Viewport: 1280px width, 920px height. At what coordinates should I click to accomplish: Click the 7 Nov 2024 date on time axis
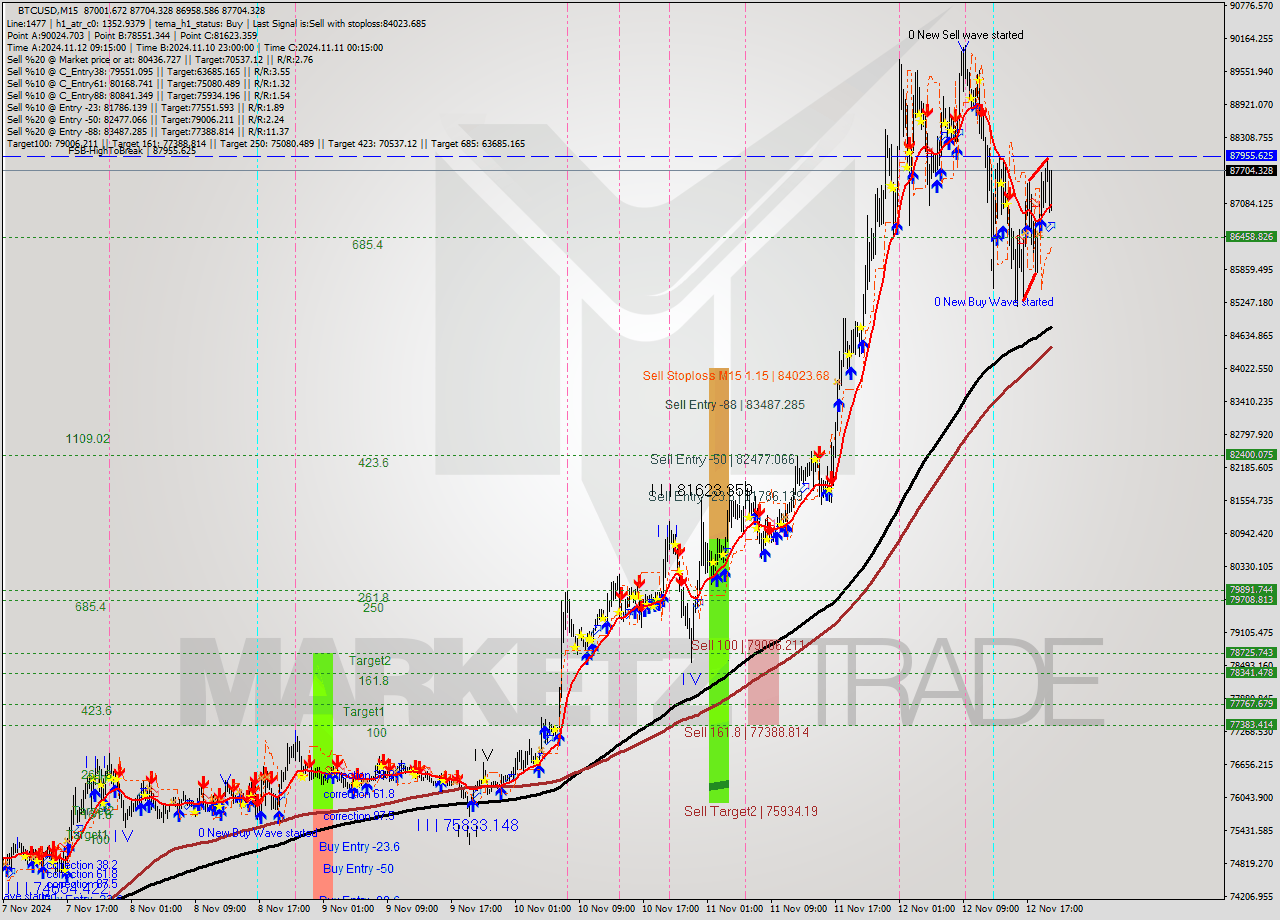(27, 910)
